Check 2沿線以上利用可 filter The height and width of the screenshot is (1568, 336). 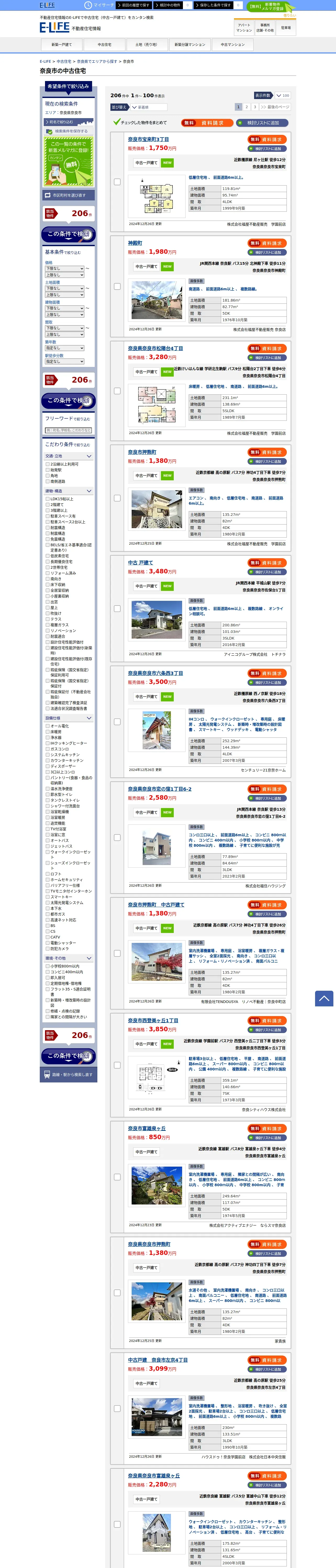(x=48, y=464)
